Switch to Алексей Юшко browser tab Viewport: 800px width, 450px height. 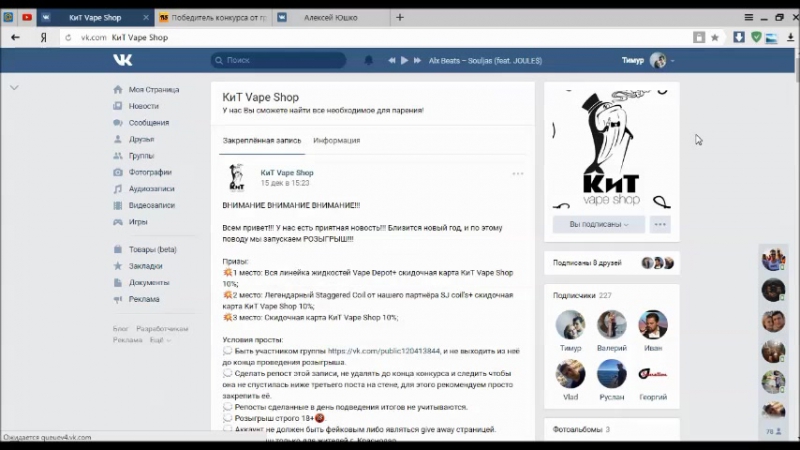tap(331, 17)
